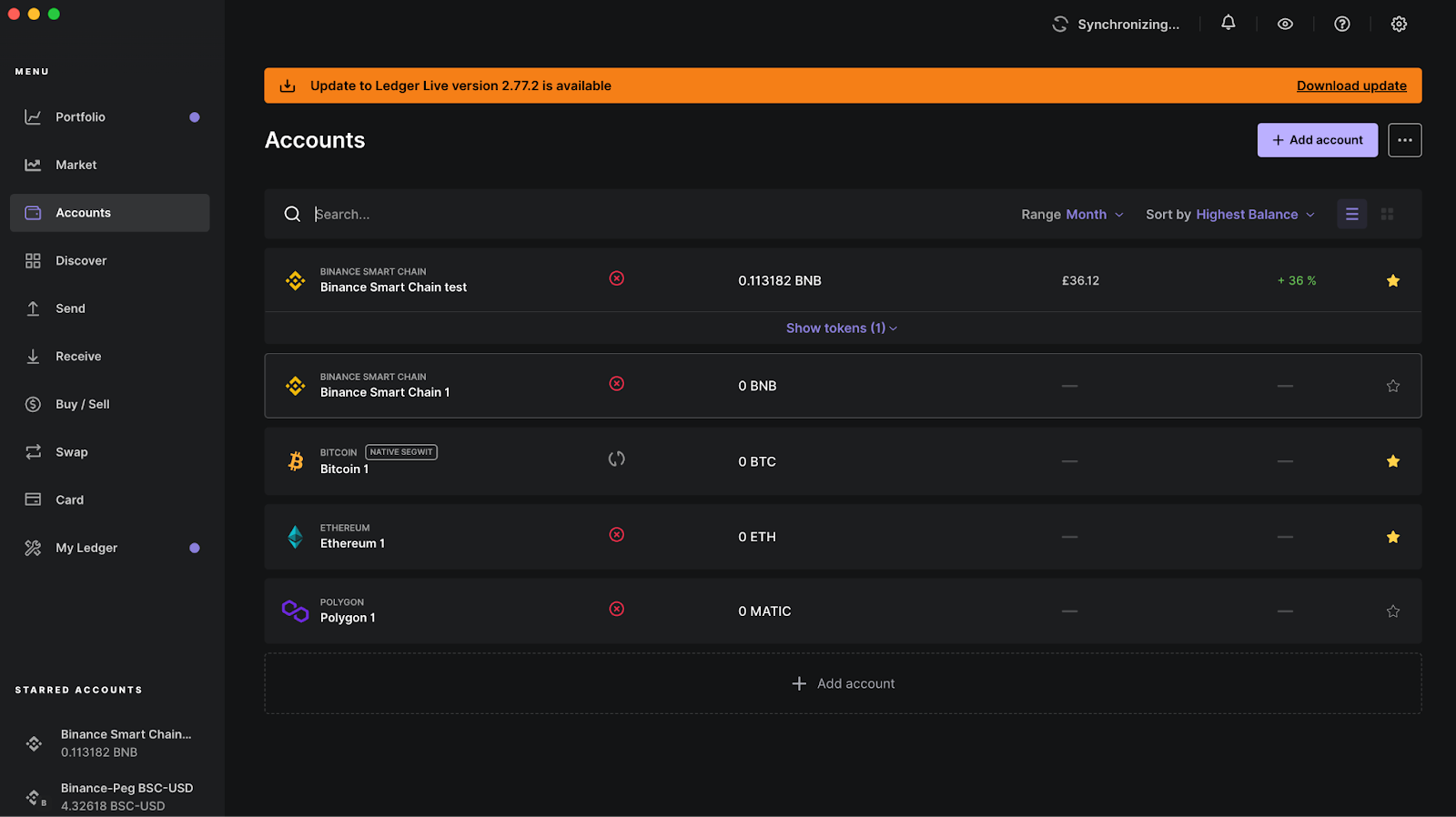This screenshot has width=1456, height=817.
Task: Toggle the hide-balances eye icon
Action: click(x=1285, y=25)
